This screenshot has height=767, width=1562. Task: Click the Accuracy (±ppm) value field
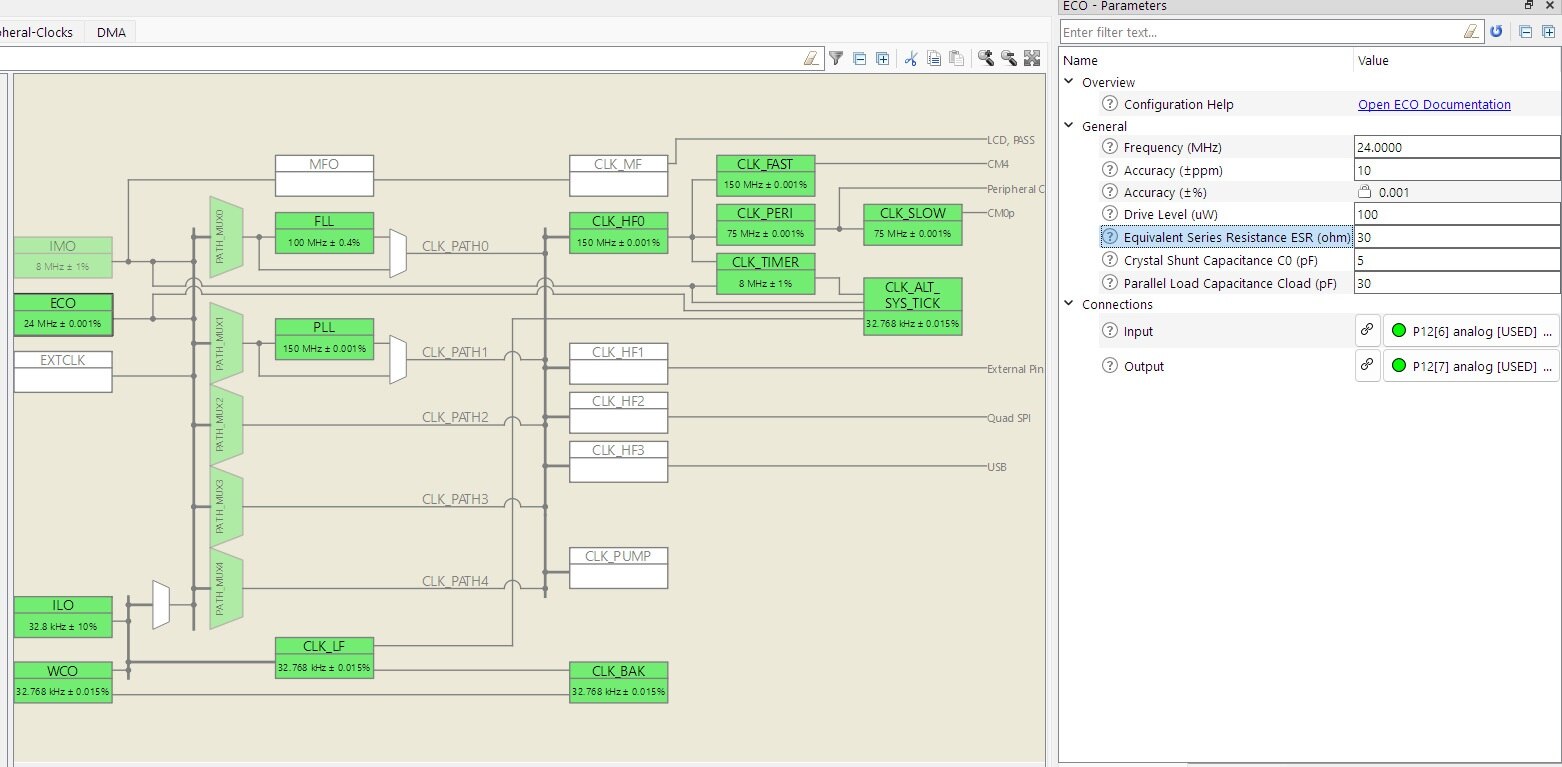1457,170
